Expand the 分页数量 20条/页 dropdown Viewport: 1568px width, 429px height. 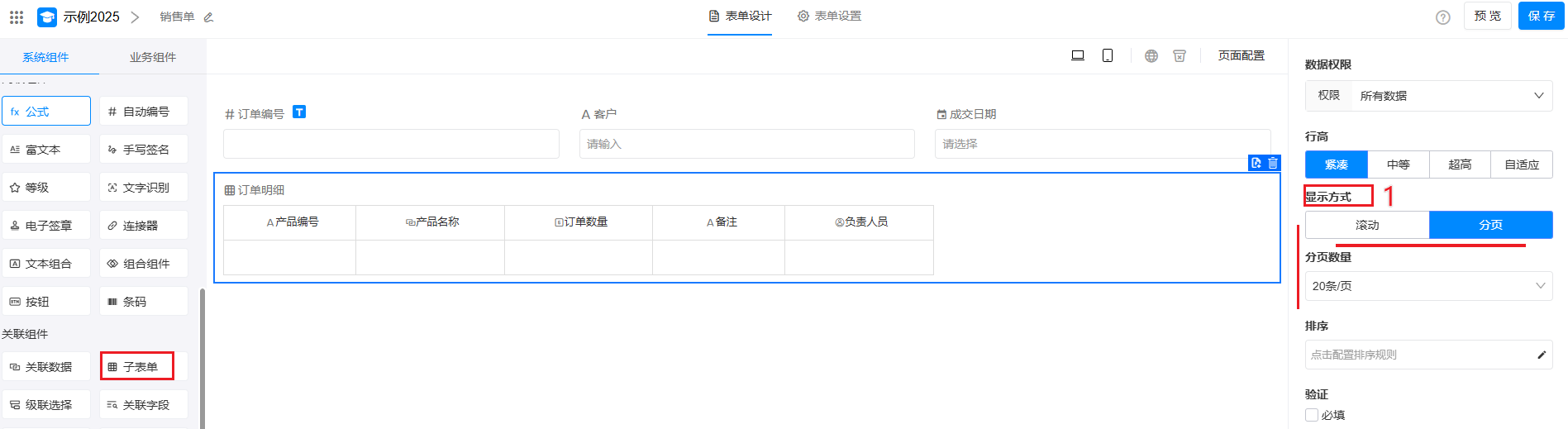(x=1428, y=286)
